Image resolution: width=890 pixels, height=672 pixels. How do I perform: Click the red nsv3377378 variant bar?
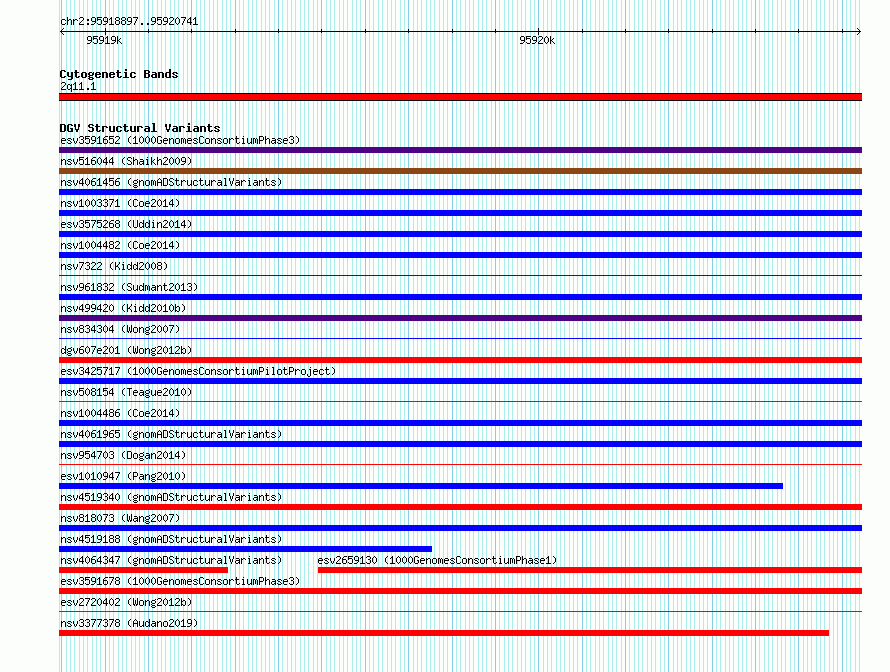click(x=444, y=633)
